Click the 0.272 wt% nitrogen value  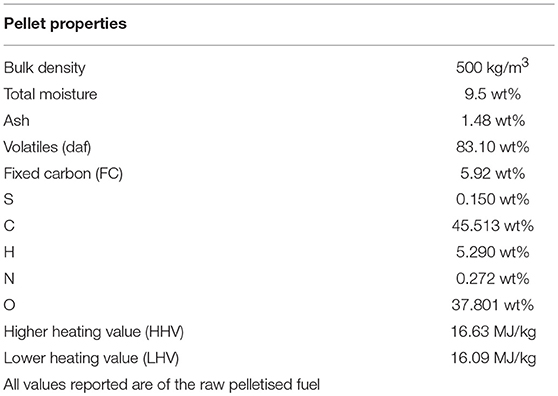[493, 279]
